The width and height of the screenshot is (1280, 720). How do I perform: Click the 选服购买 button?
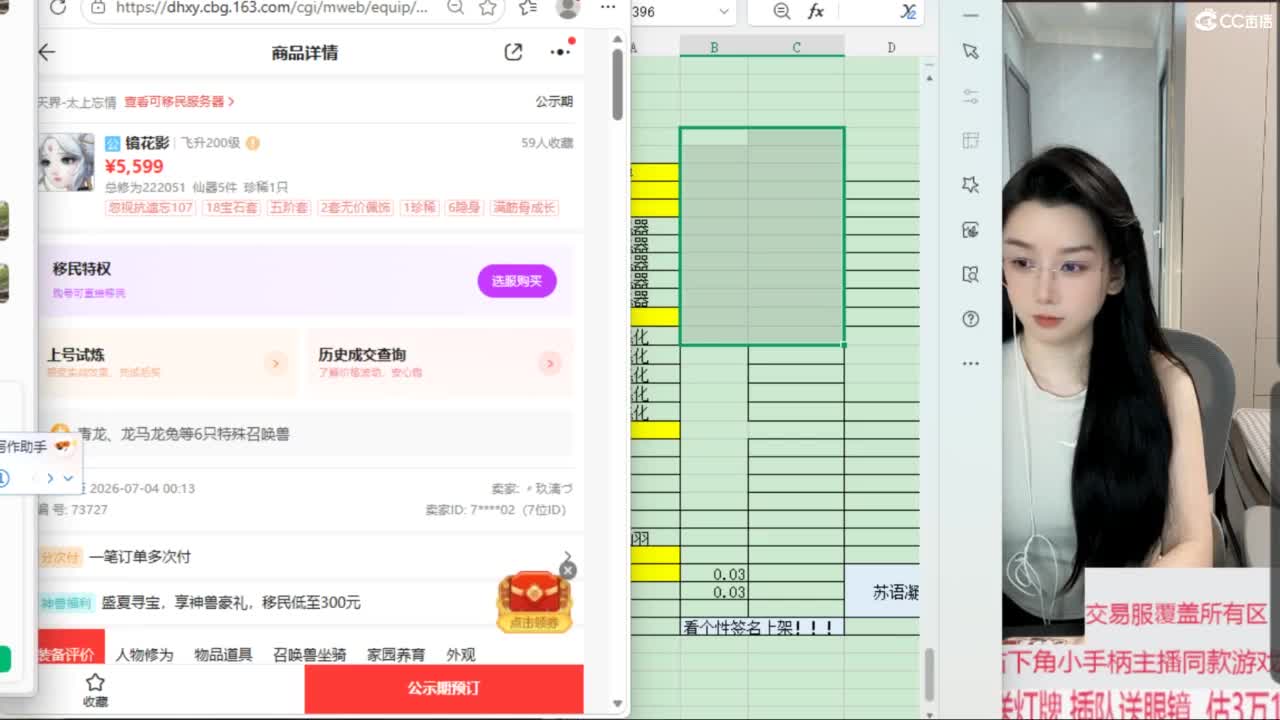517,281
